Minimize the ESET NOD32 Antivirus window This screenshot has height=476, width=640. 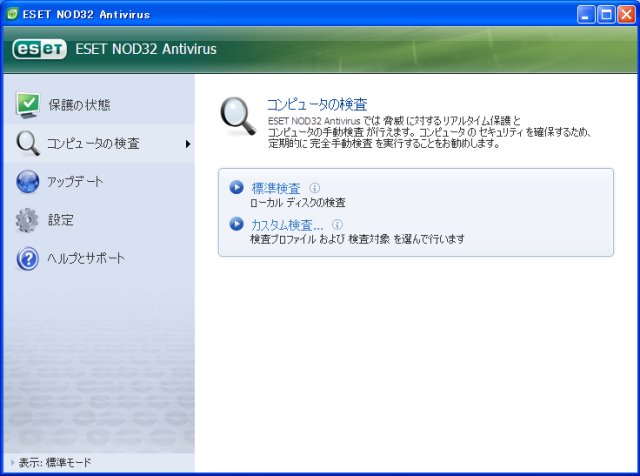[586, 15]
